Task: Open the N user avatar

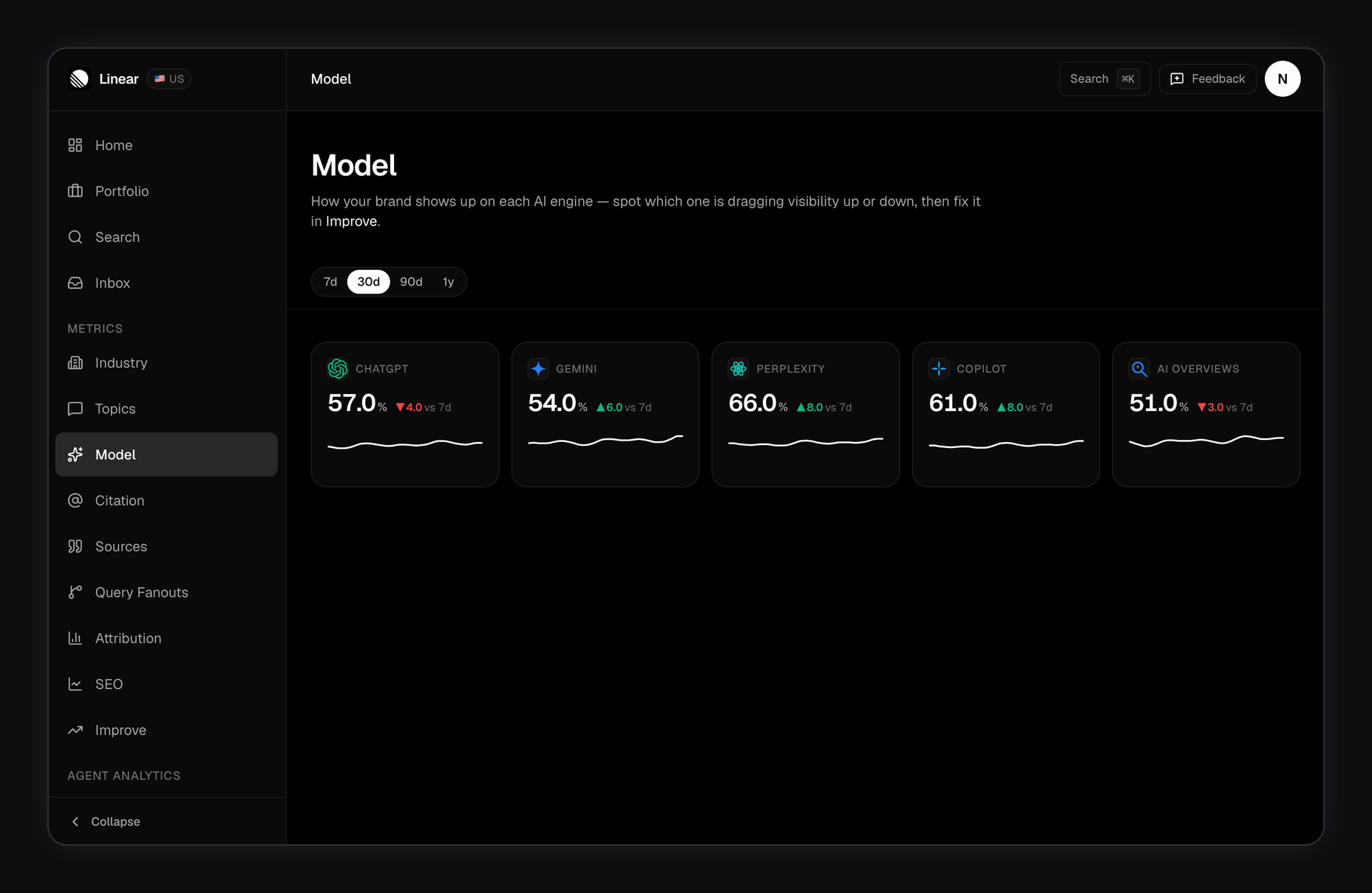Action: coord(1283,79)
